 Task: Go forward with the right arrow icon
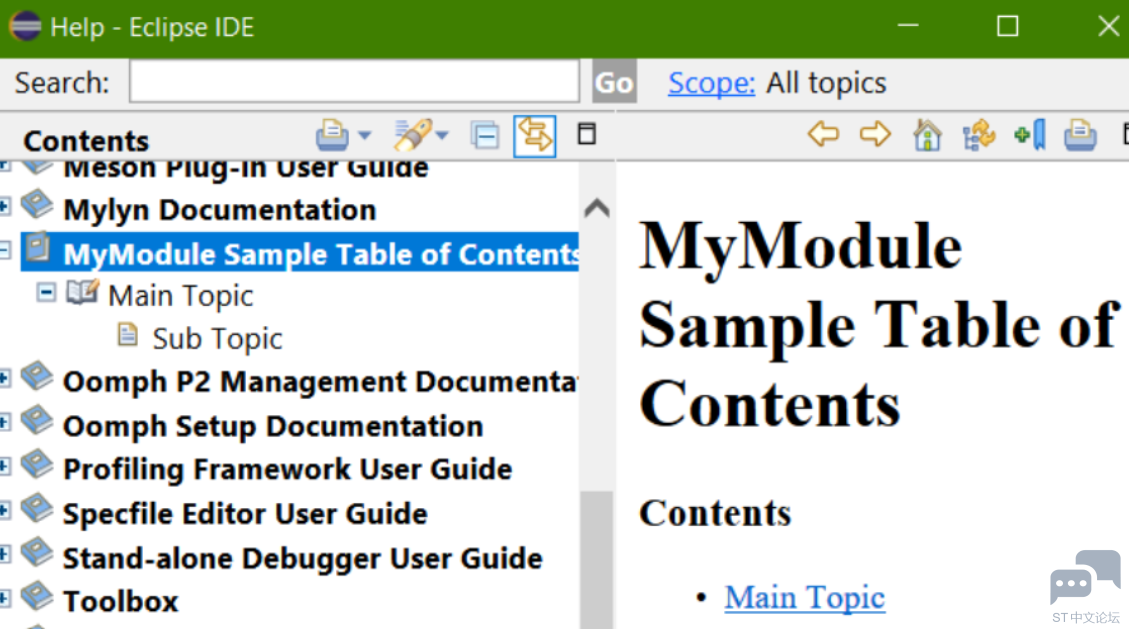[x=875, y=134]
